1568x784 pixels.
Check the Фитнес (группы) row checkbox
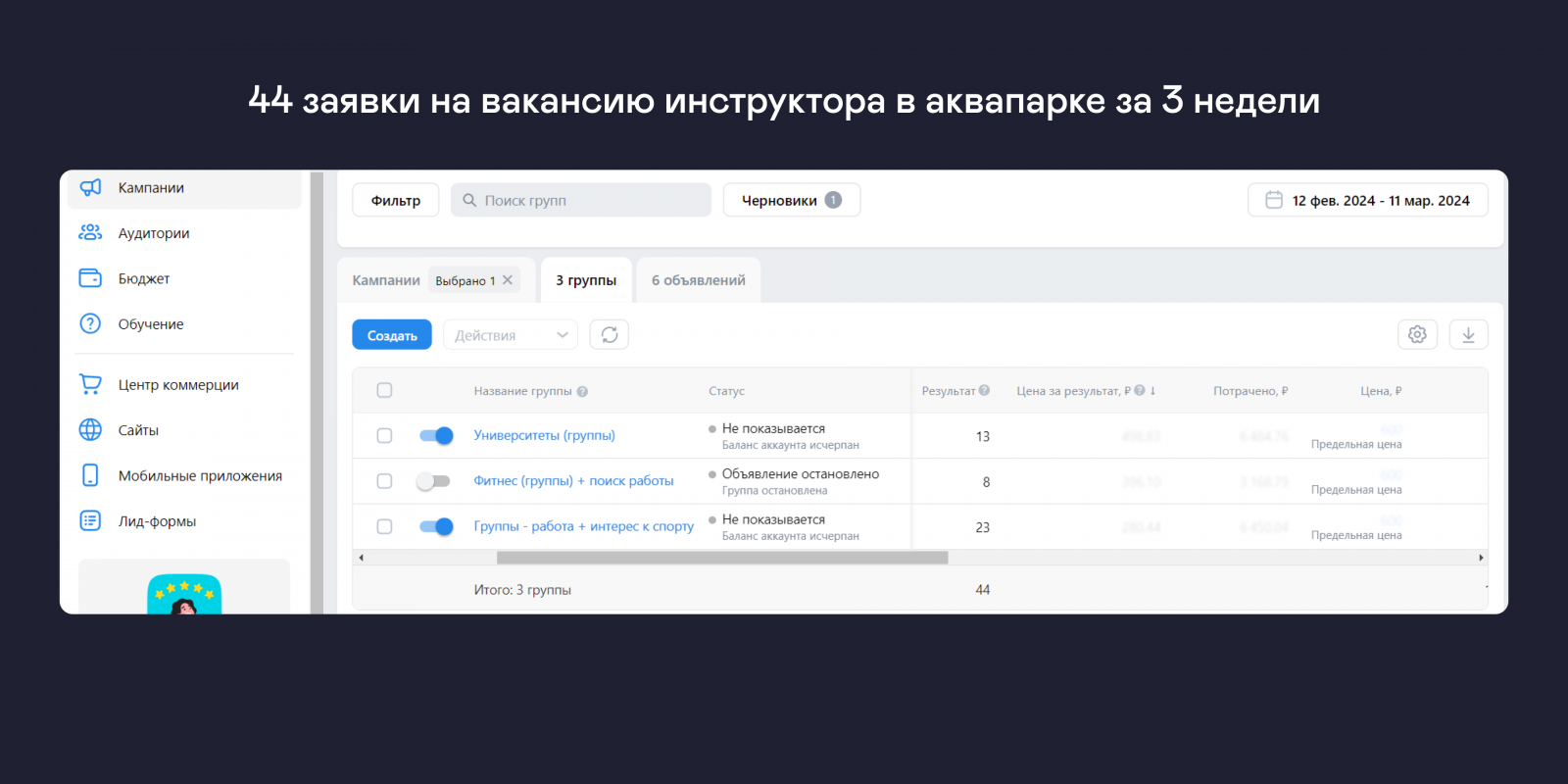(x=384, y=481)
